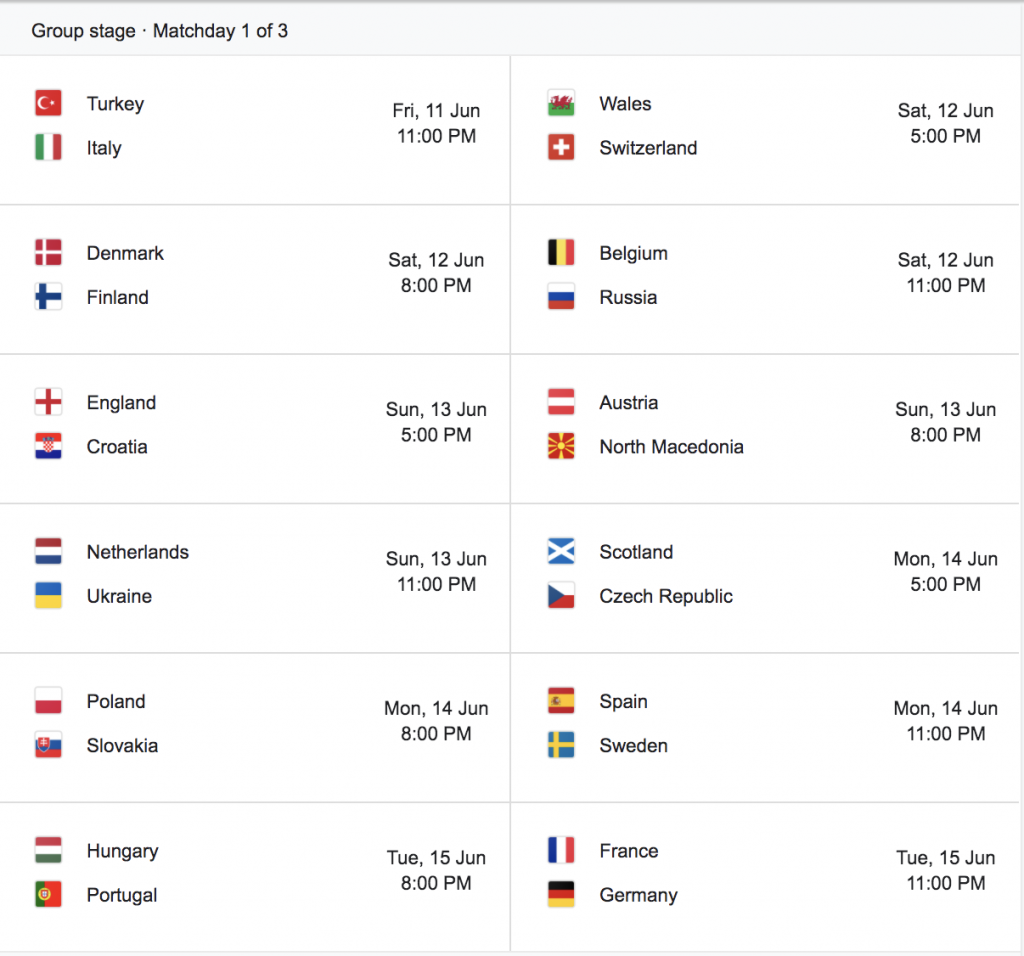
Task: Click the Portugal flag icon
Action: [48, 895]
